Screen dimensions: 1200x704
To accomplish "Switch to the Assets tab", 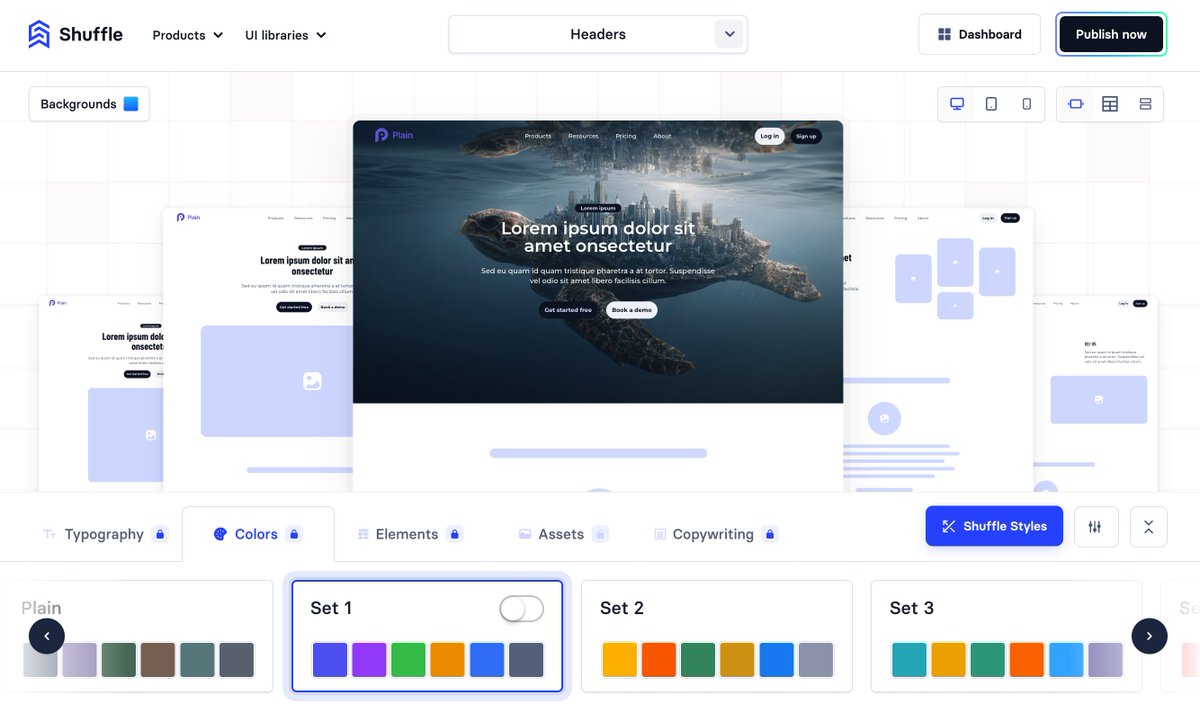I will click(x=561, y=534).
